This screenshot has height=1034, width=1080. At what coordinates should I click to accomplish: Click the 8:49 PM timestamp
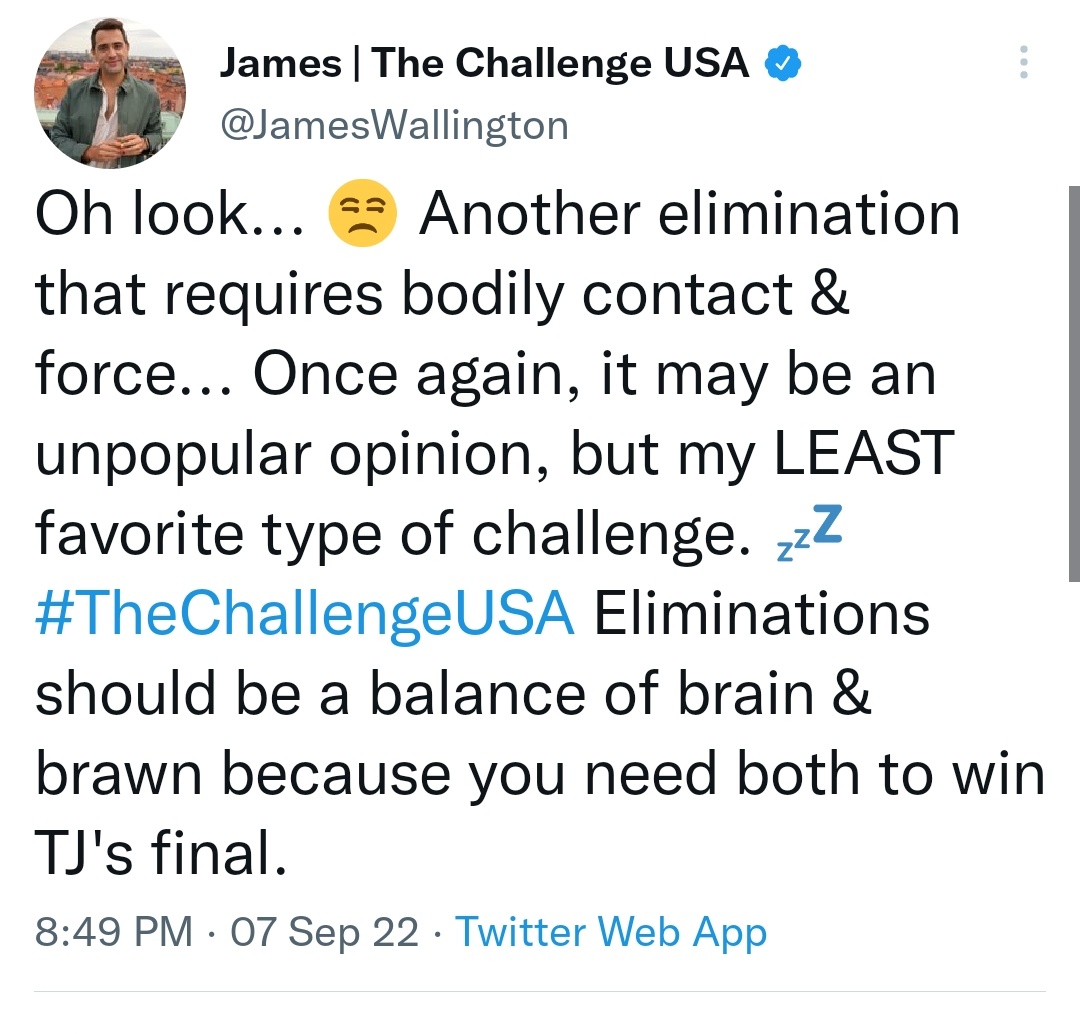click(114, 931)
